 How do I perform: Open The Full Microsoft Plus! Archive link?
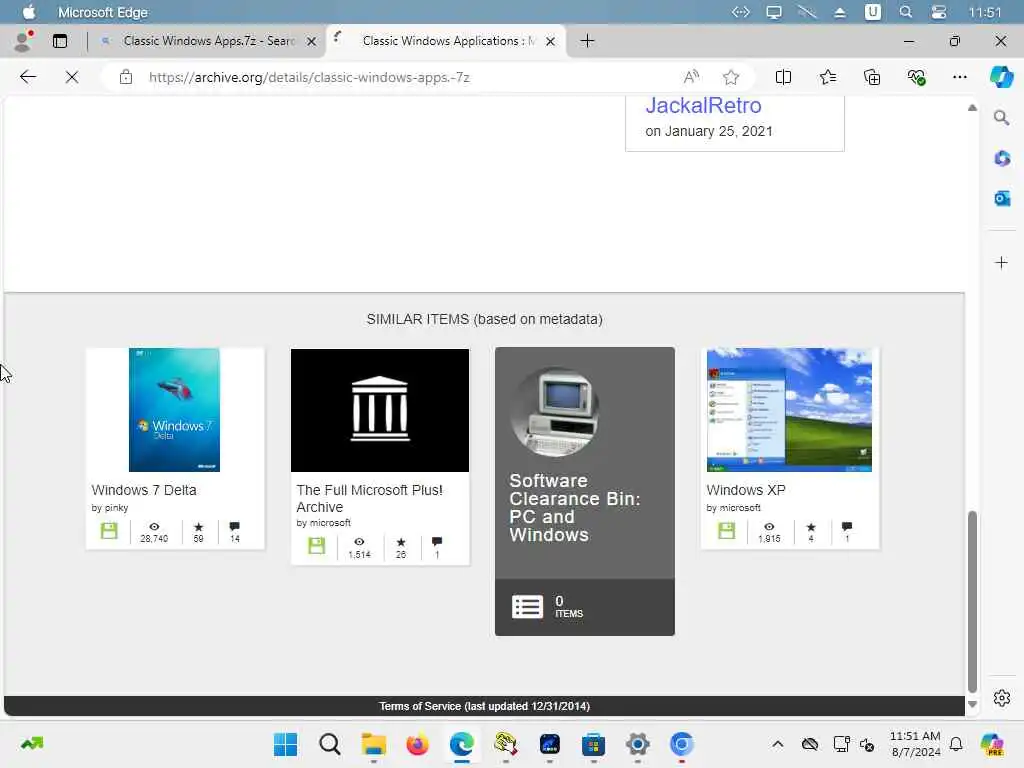coord(369,498)
